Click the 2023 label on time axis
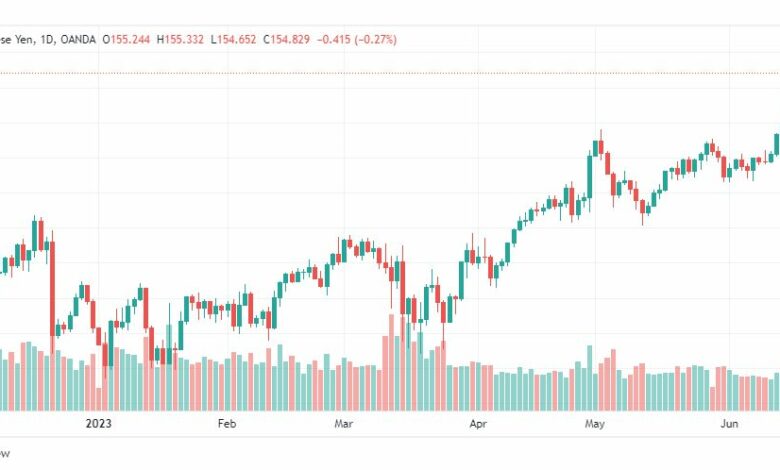This screenshot has width=780, height=470. (x=98, y=424)
